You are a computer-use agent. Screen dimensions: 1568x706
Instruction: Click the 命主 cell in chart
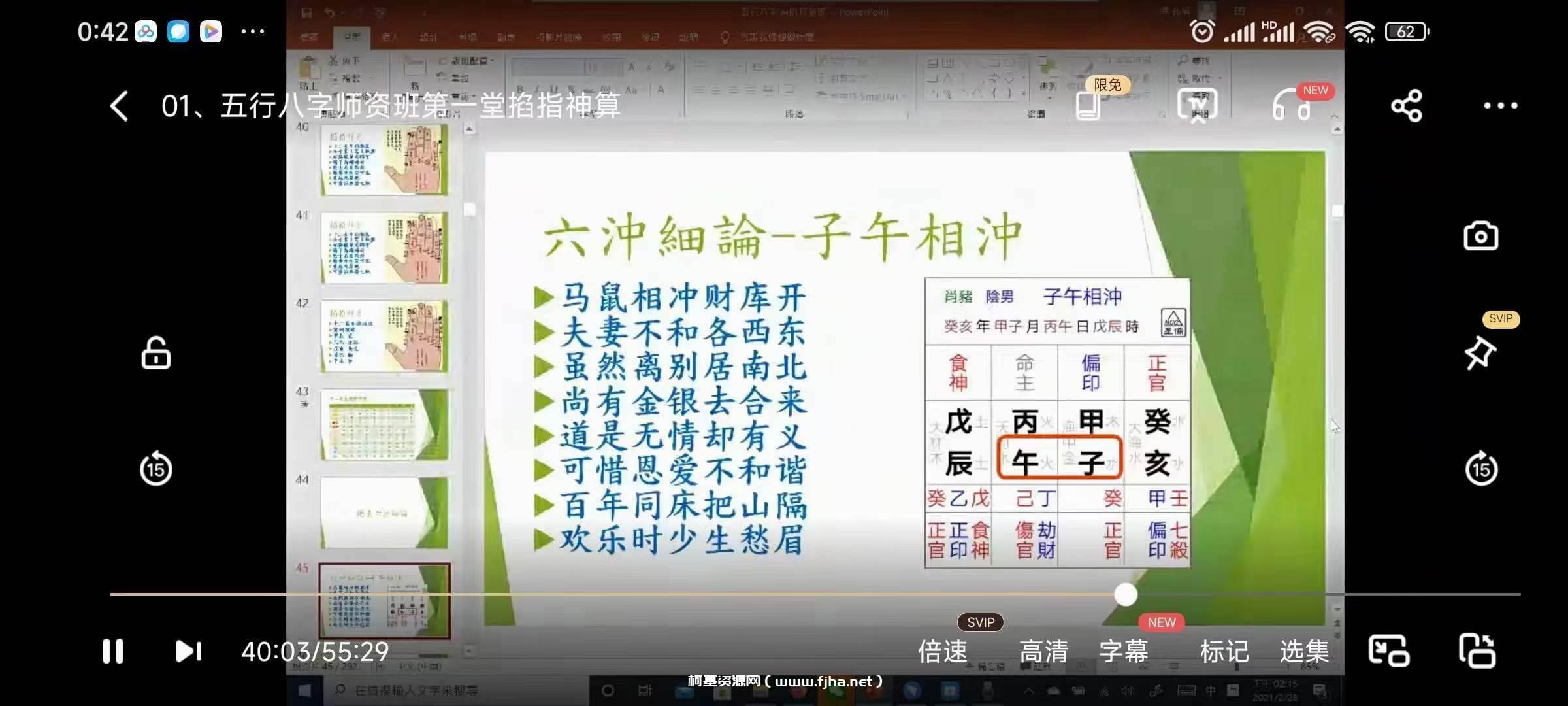click(x=1024, y=372)
